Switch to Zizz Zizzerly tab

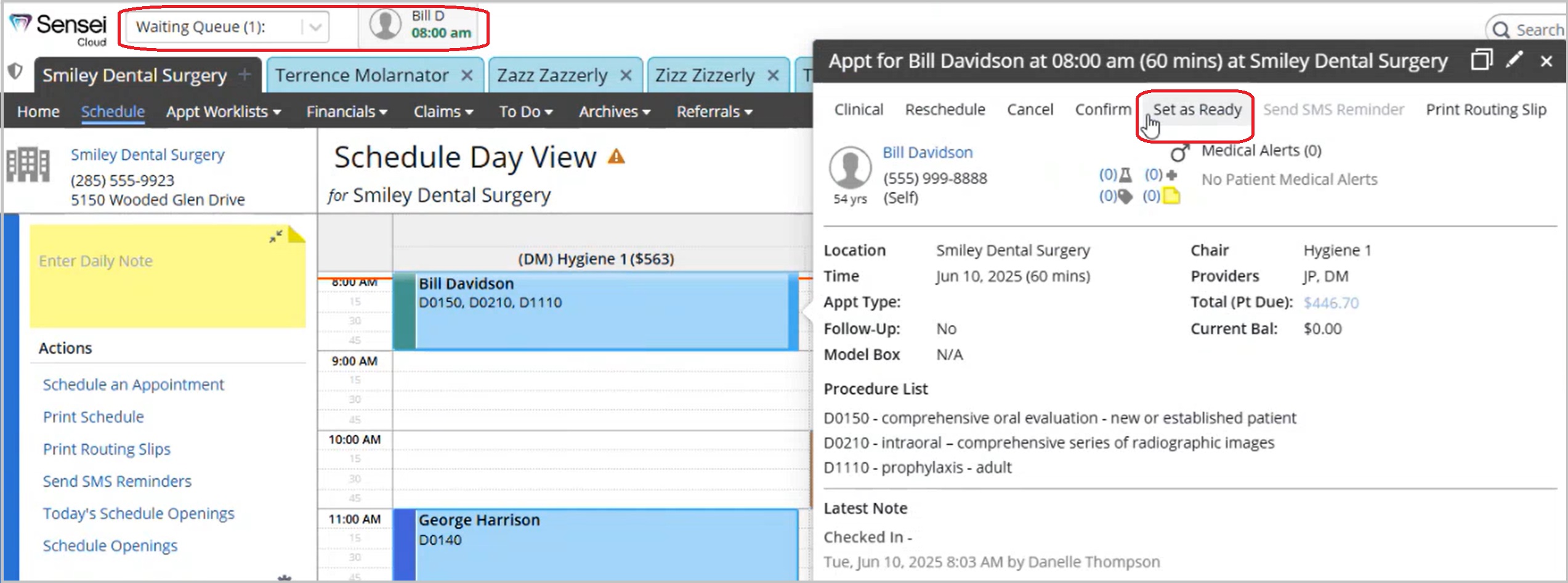click(x=705, y=75)
